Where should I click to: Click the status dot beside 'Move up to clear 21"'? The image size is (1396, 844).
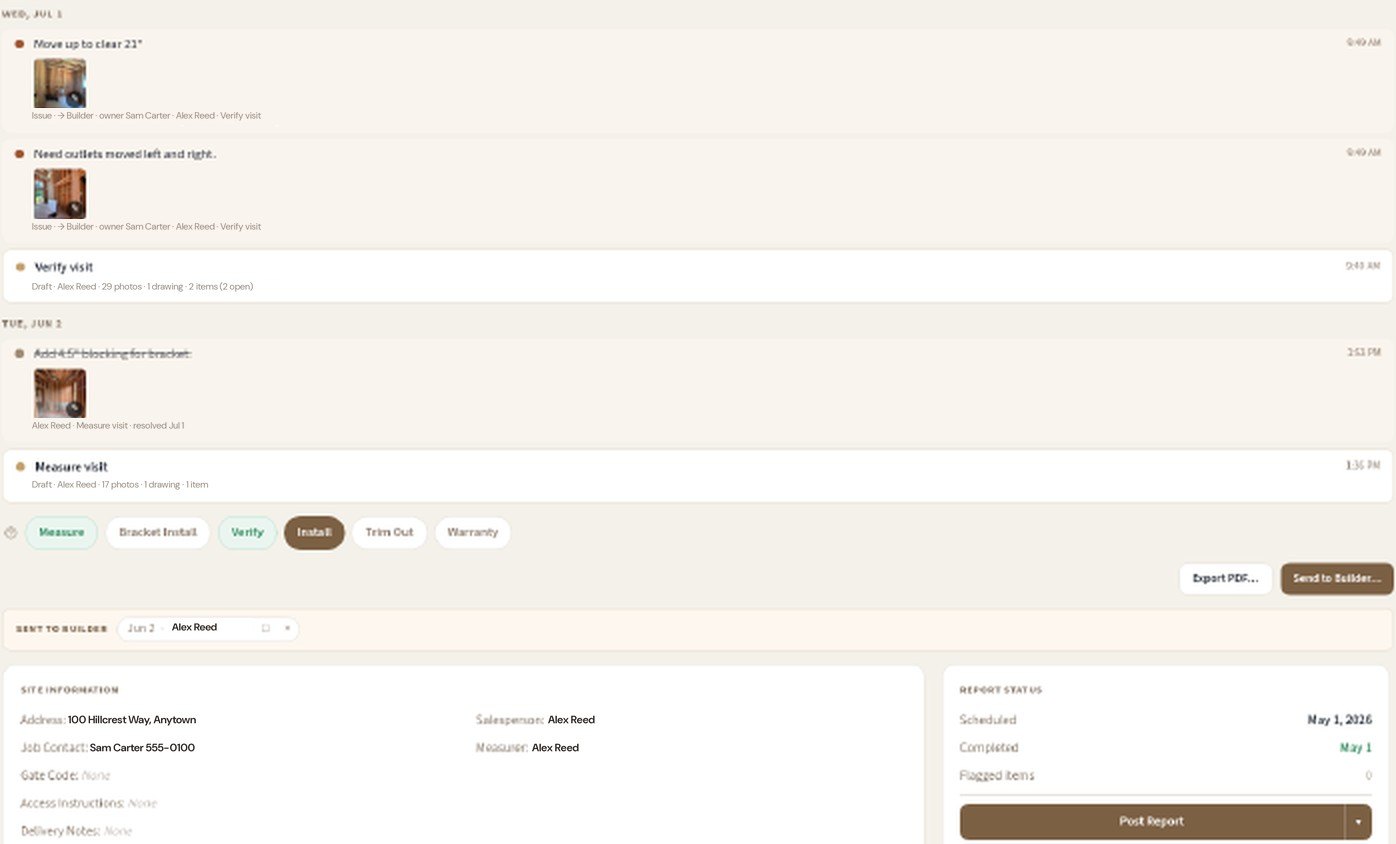(19, 44)
